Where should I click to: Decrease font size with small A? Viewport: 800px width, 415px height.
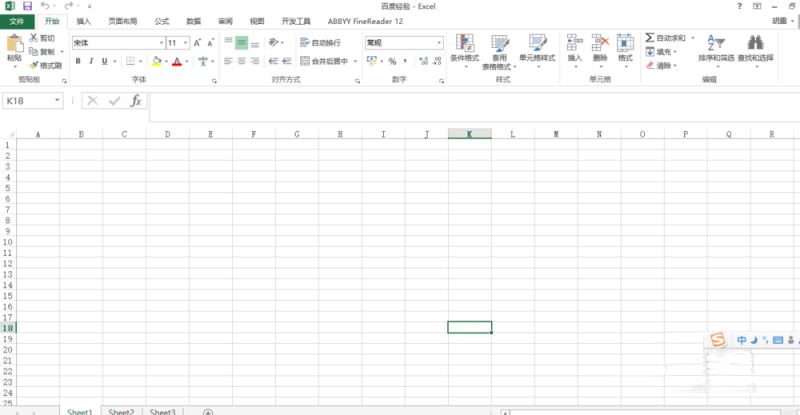tap(210, 43)
